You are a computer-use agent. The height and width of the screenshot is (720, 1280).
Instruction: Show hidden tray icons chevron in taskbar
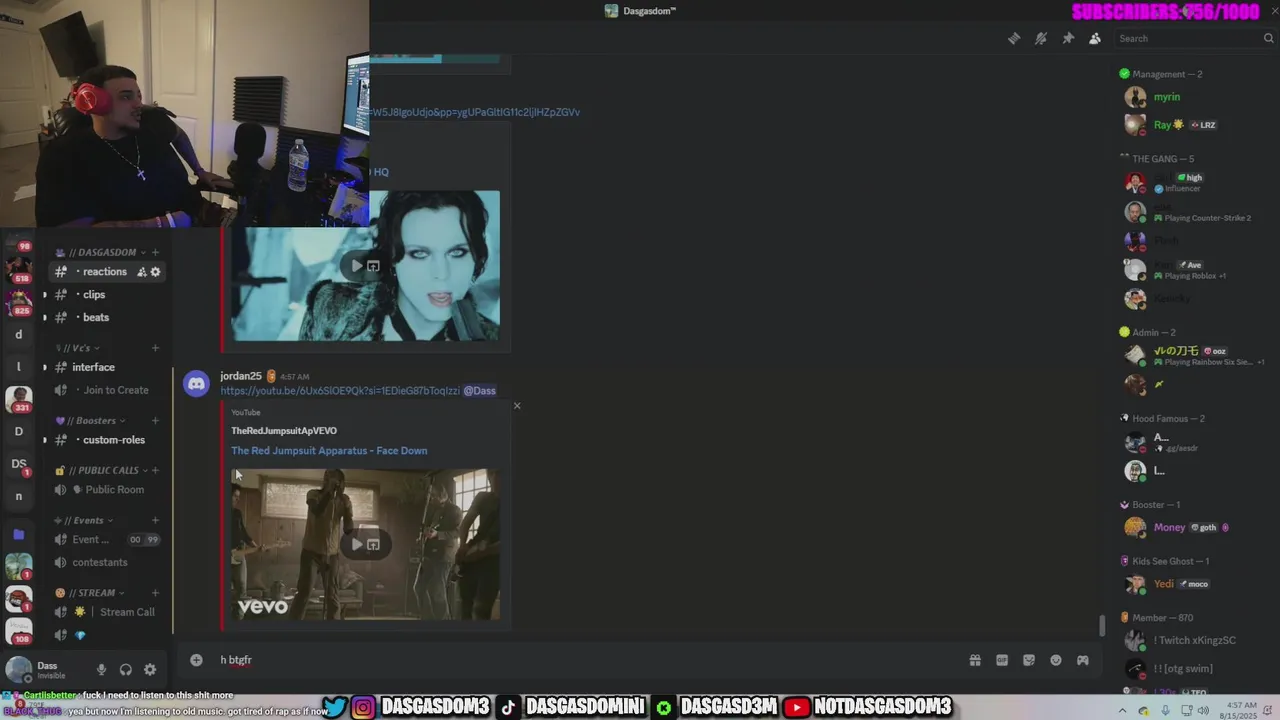(x=1122, y=710)
